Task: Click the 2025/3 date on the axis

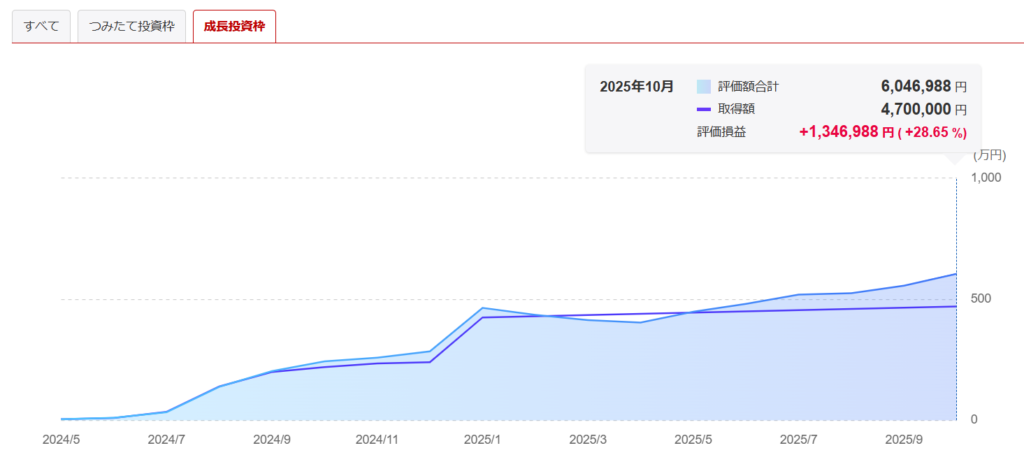Action: pos(588,438)
